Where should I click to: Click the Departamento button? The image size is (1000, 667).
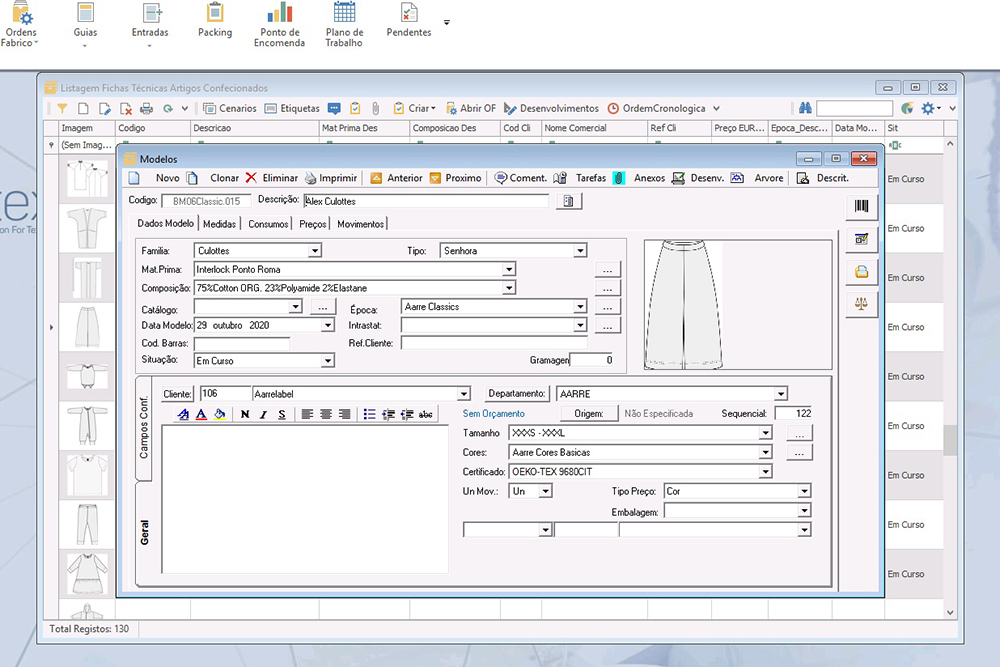[x=518, y=394]
